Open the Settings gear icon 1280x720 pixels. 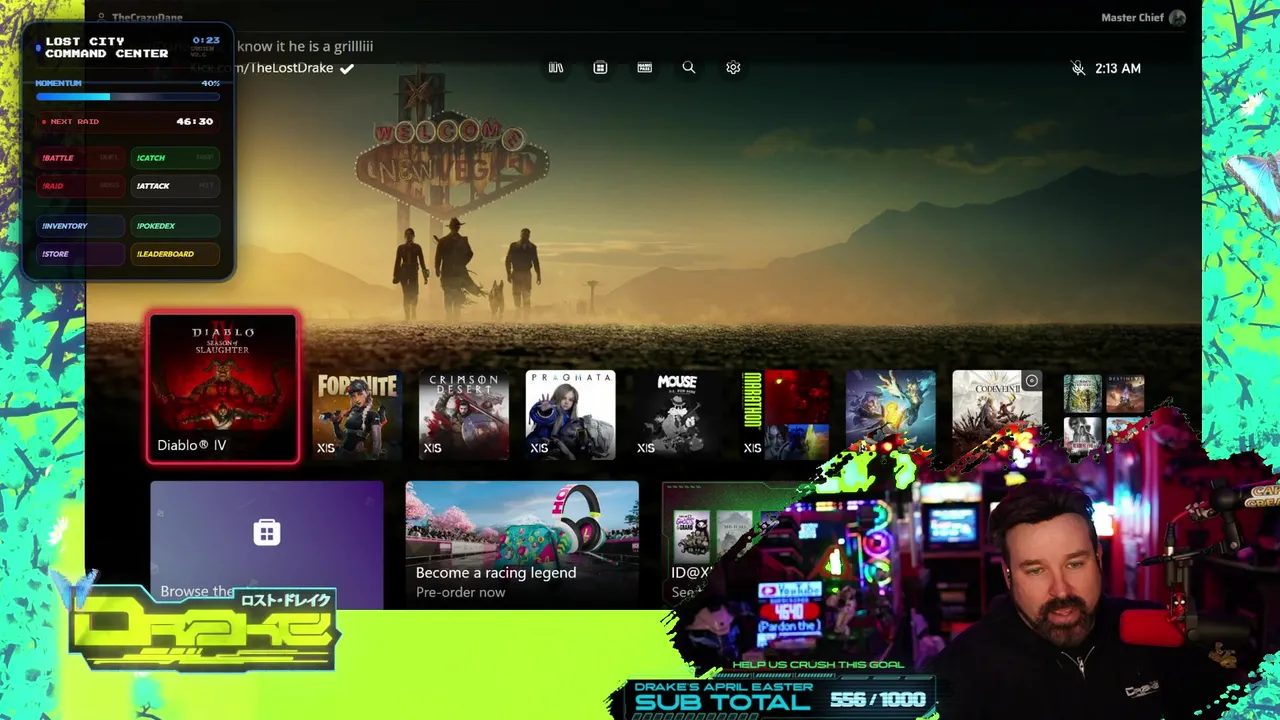coord(733,68)
